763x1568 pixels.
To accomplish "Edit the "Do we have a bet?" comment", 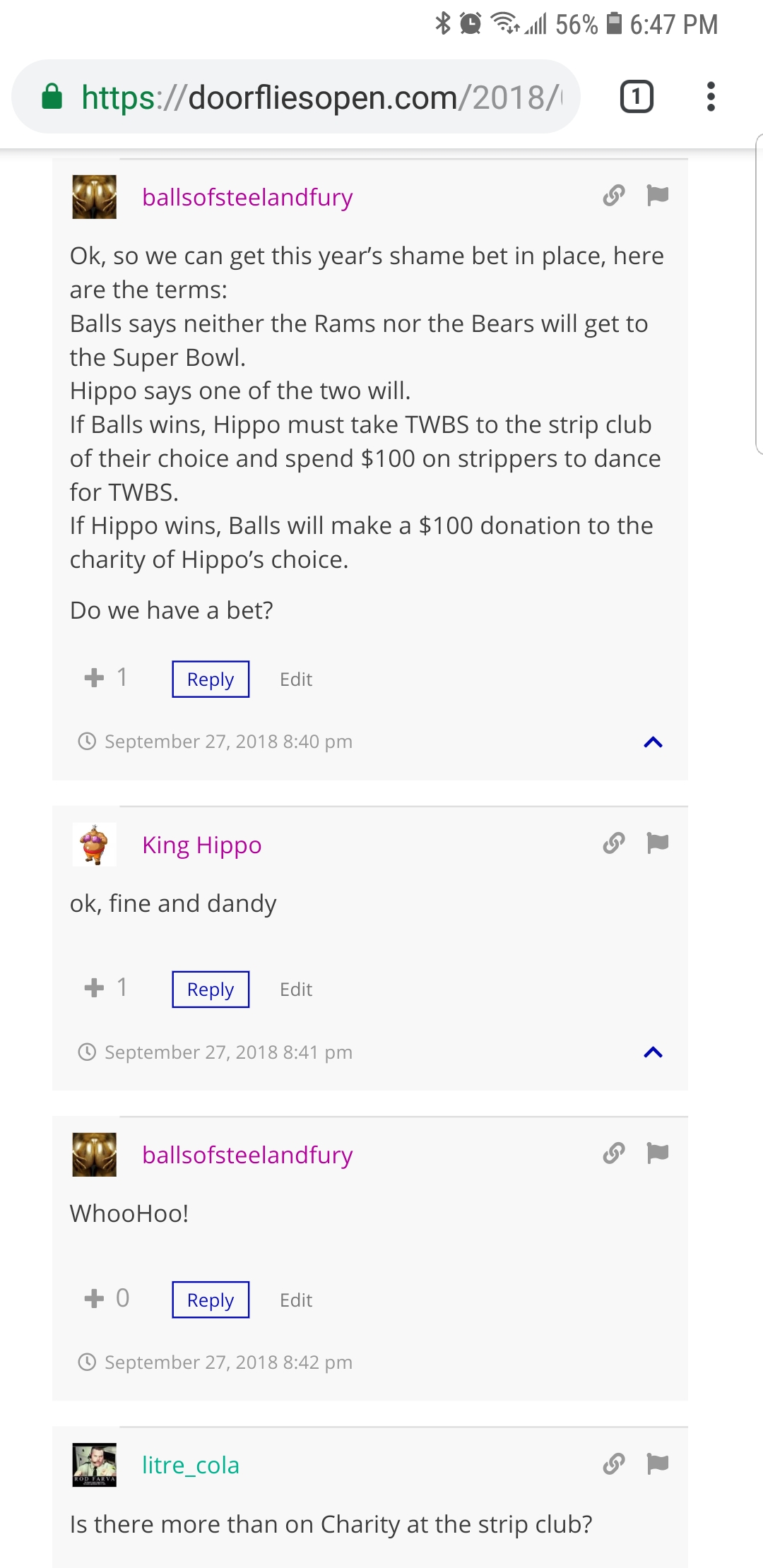I will (296, 679).
